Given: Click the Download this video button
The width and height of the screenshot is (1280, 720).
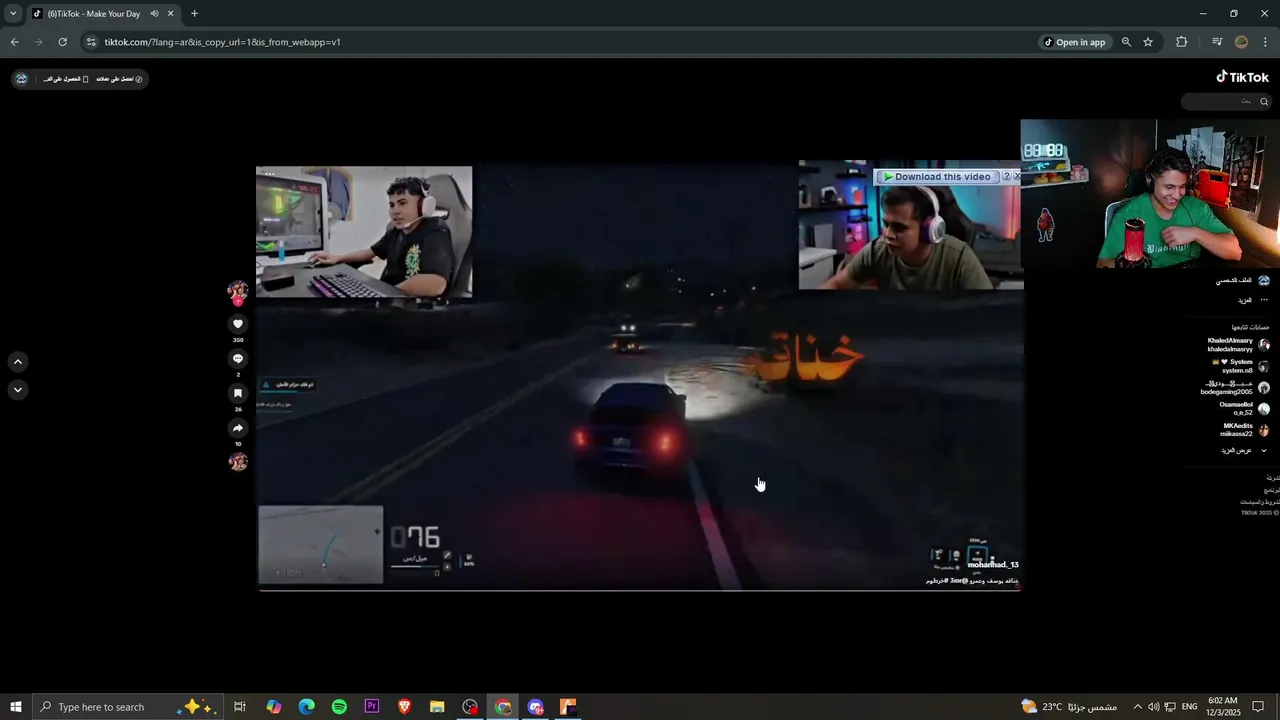Looking at the screenshot, I should pos(937,177).
